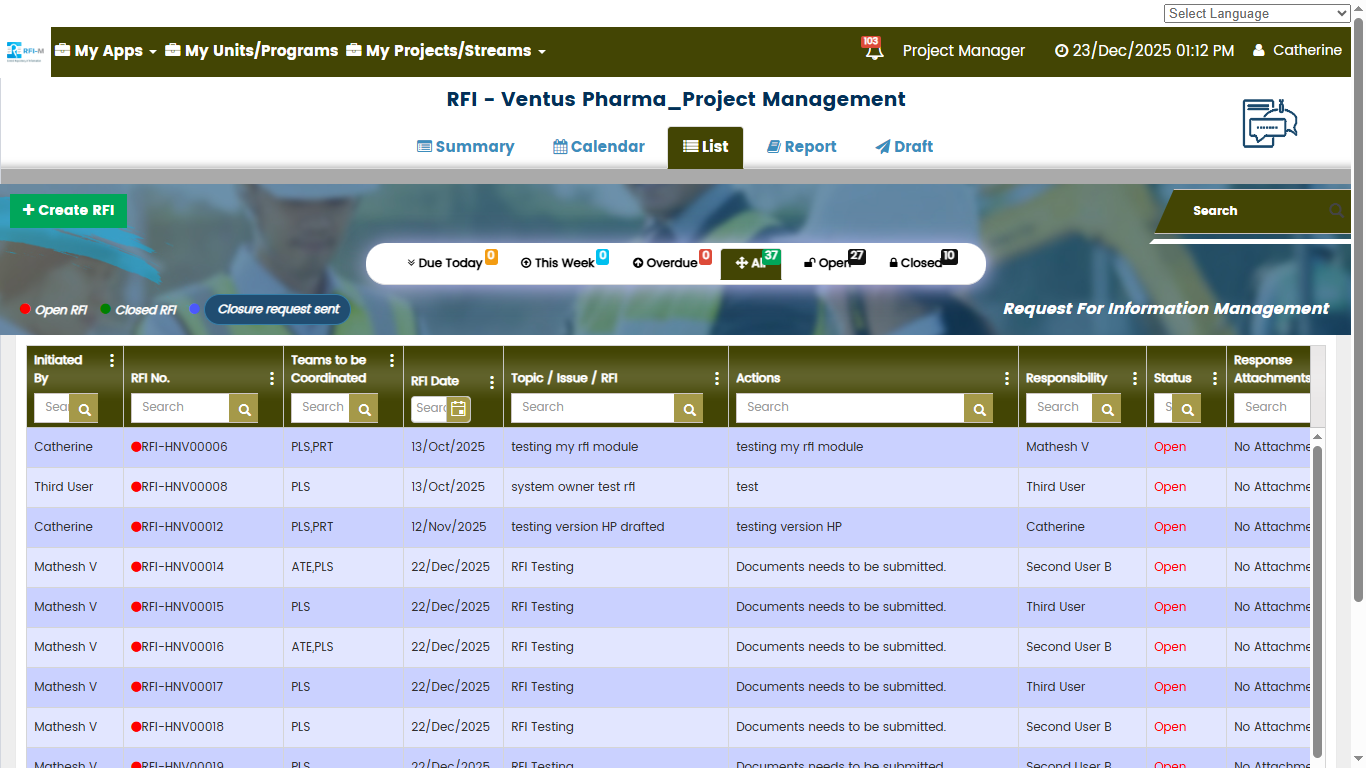Click the RFI chat message icon

pyautogui.click(x=1269, y=123)
